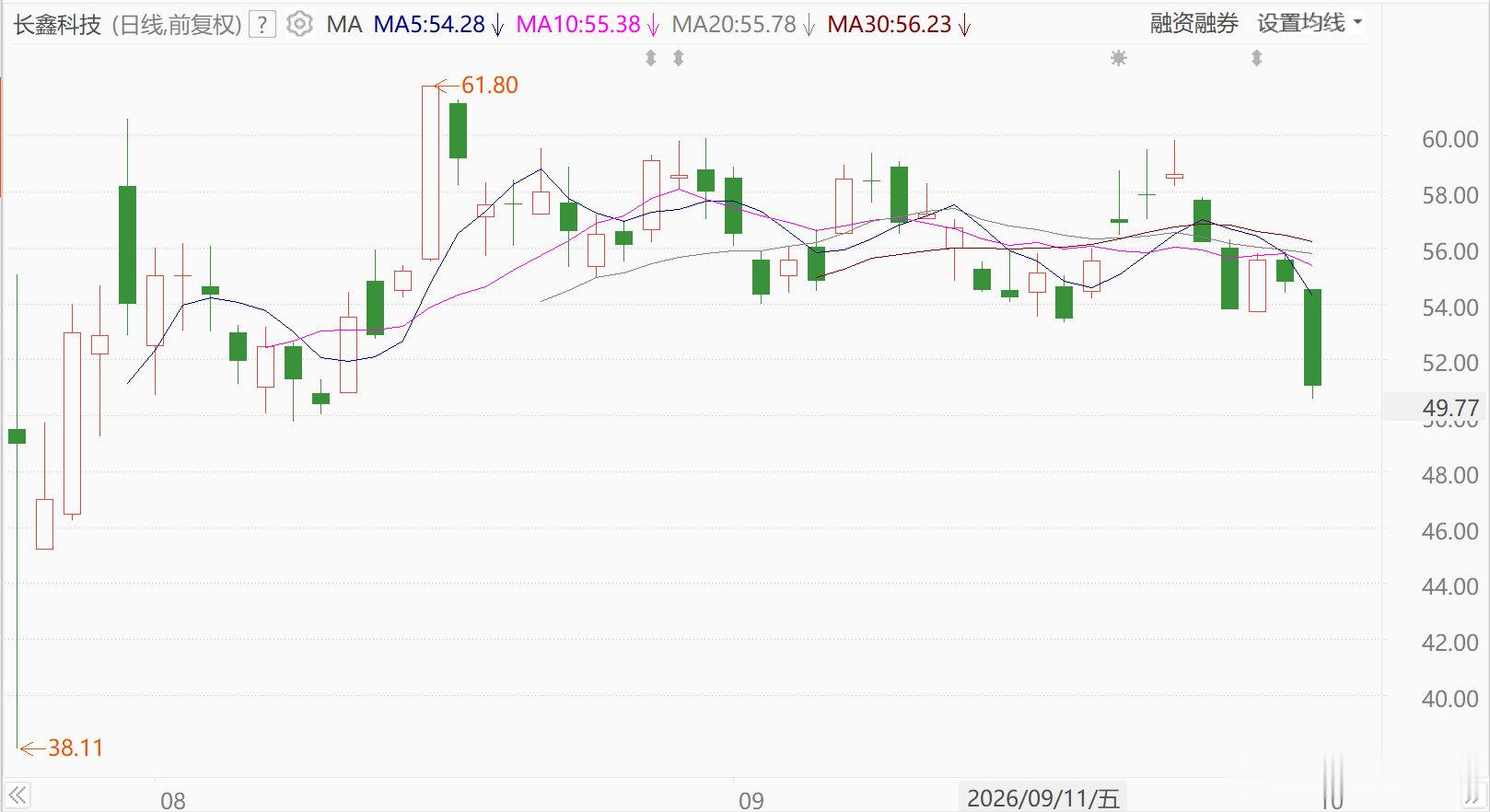Screen dimensions: 1490x812
Task: Click the 09 month label on time axis
Action: [x=751, y=801]
